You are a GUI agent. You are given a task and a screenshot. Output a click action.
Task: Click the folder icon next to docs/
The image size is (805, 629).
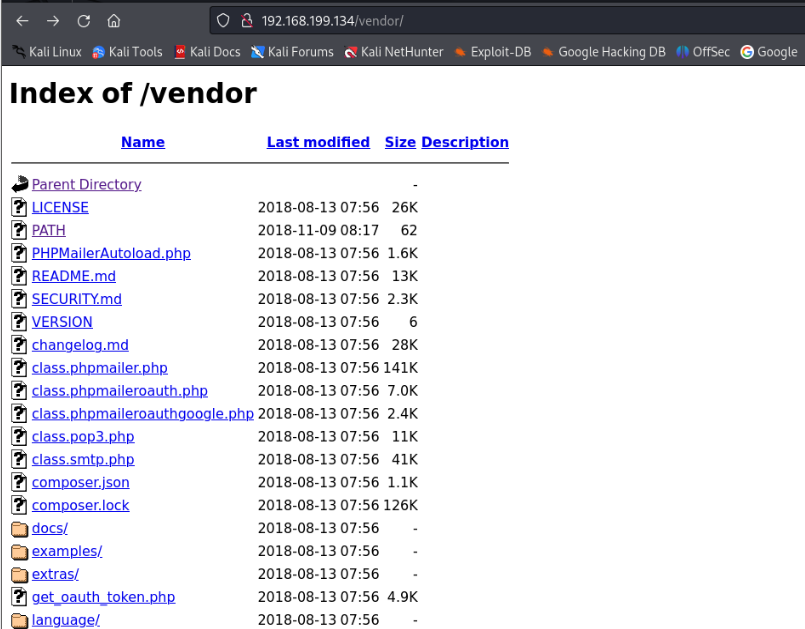tap(19, 529)
